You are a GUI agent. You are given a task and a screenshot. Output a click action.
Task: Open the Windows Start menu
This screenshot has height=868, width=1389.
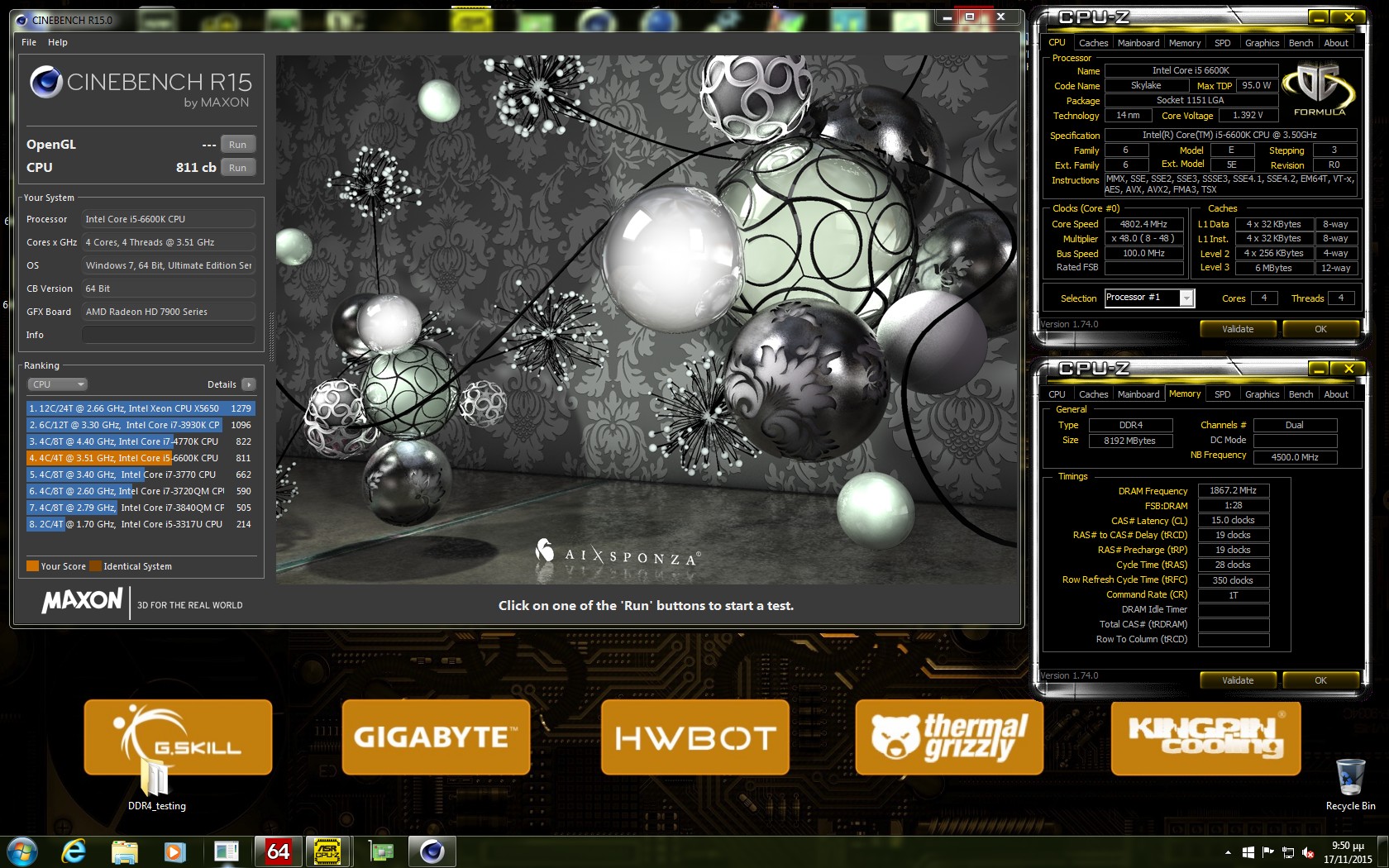pyautogui.click(x=22, y=851)
